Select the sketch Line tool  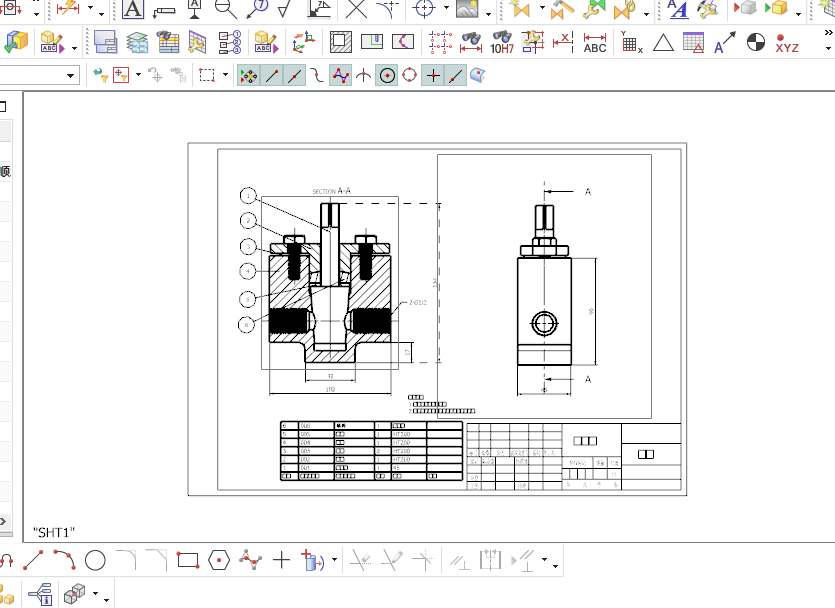(x=33, y=560)
